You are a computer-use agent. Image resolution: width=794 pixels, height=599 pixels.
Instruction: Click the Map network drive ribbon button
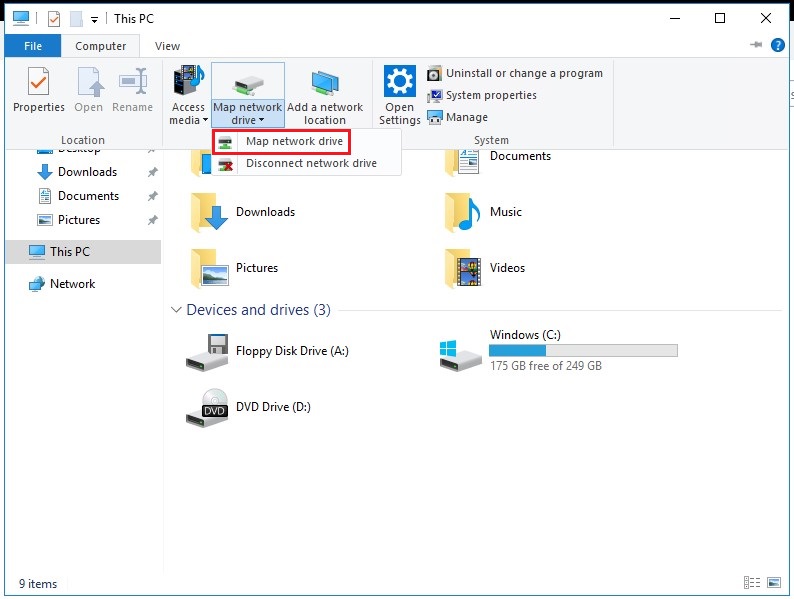tap(248, 95)
